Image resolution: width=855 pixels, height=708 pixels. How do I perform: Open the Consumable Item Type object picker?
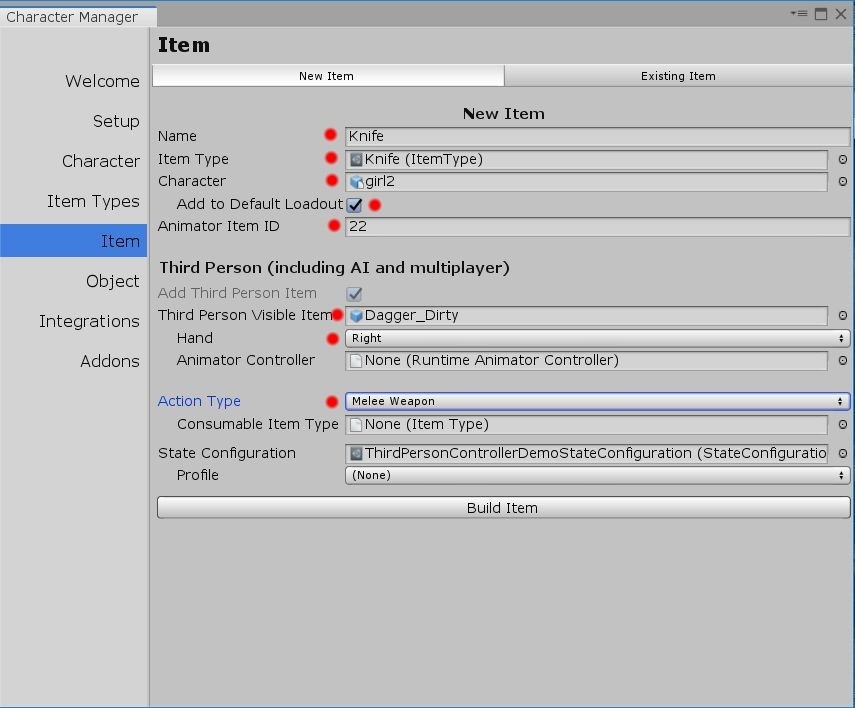pos(842,424)
